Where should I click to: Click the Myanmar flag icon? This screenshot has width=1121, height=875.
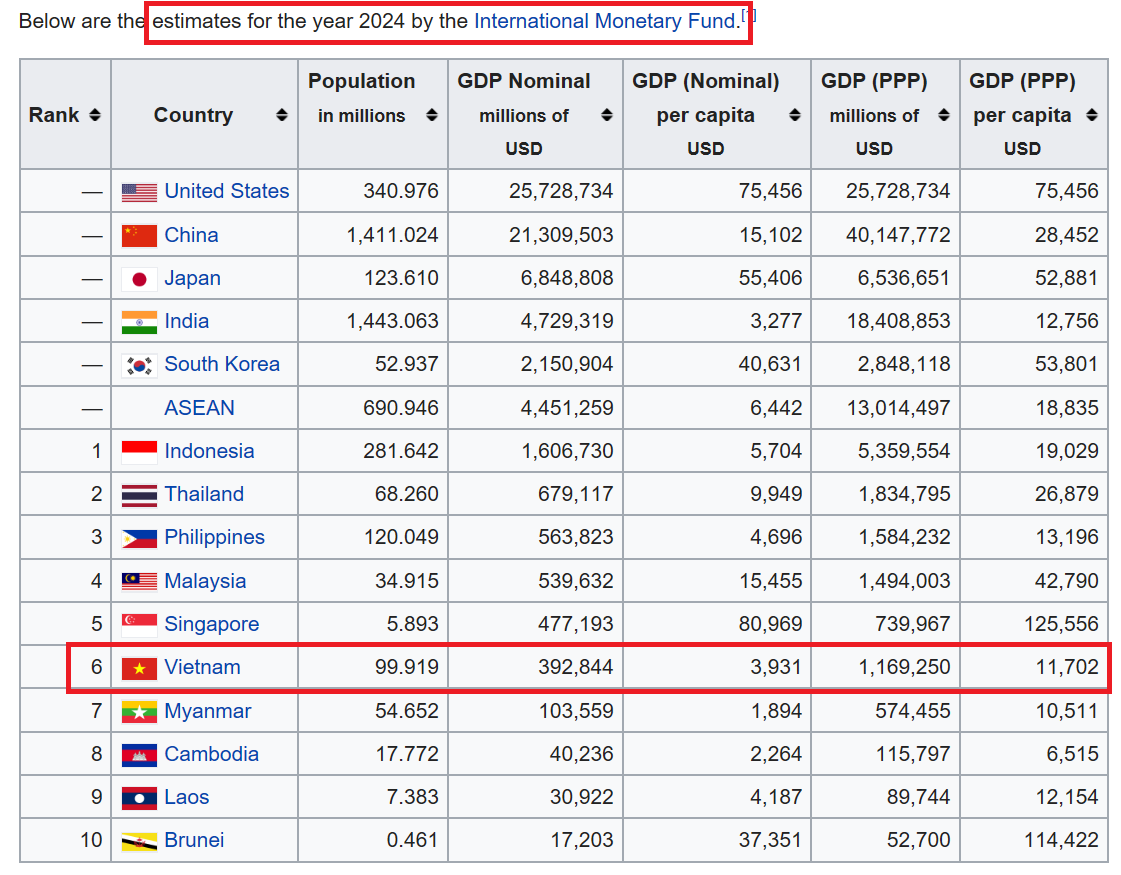[x=139, y=711]
